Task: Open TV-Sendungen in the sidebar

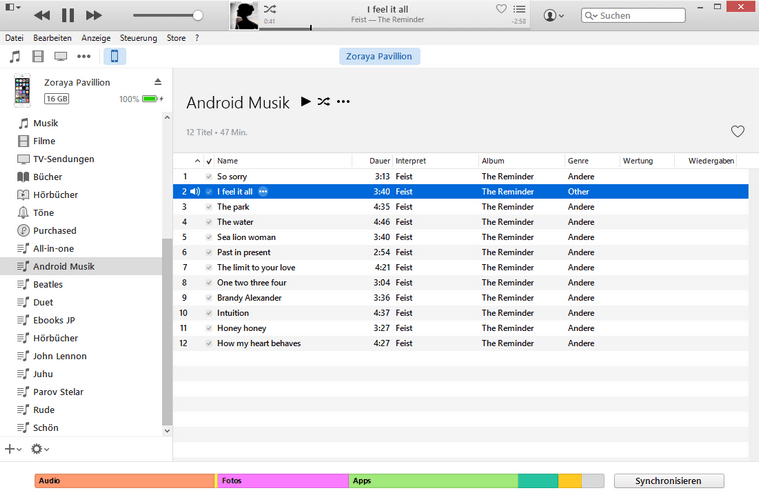Action: click(x=63, y=159)
